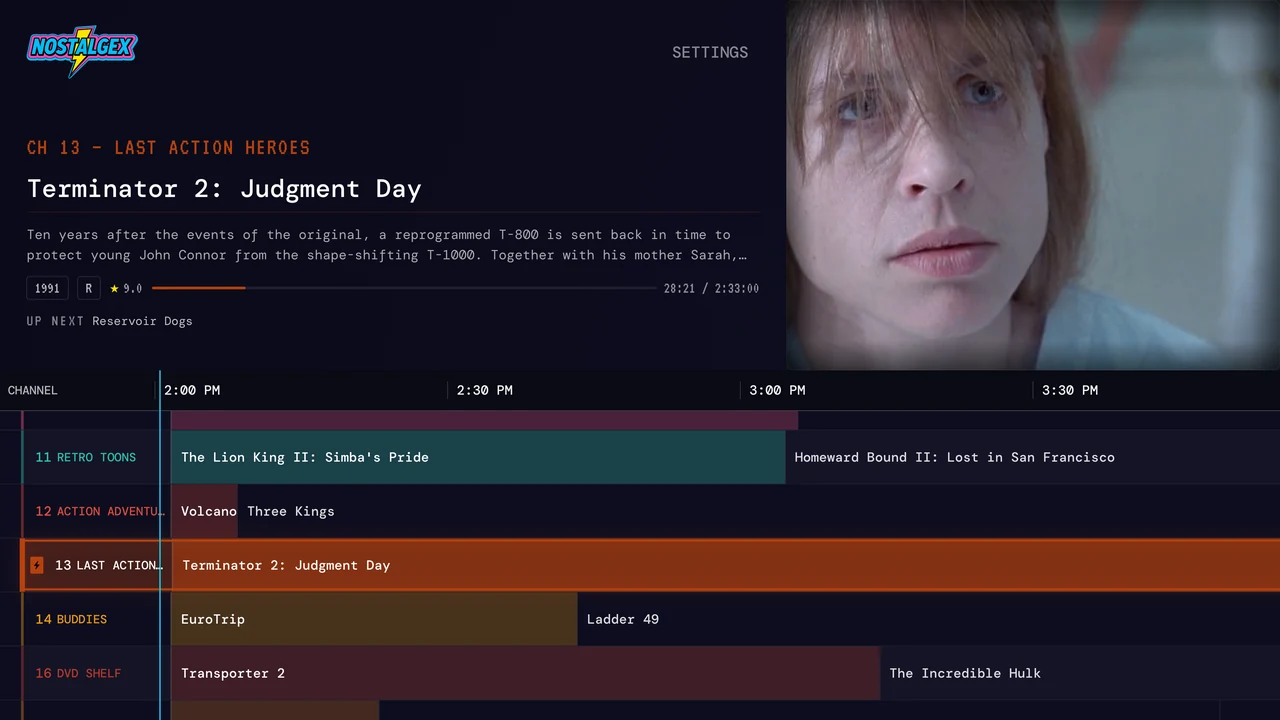Click the 3:00 PM timeline marker
The image size is (1280, 720).
tap(777, 390)
